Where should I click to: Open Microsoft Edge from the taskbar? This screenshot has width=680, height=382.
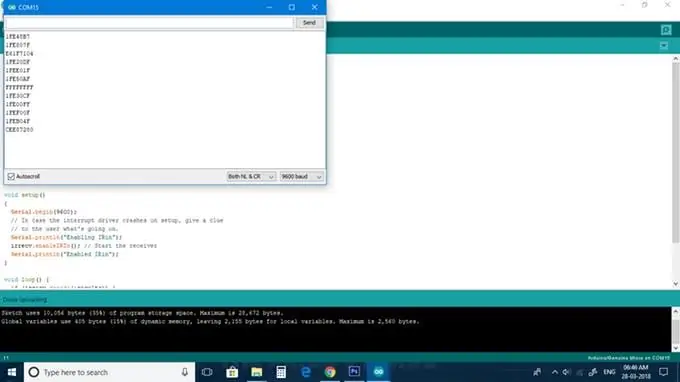pos(306,372)
